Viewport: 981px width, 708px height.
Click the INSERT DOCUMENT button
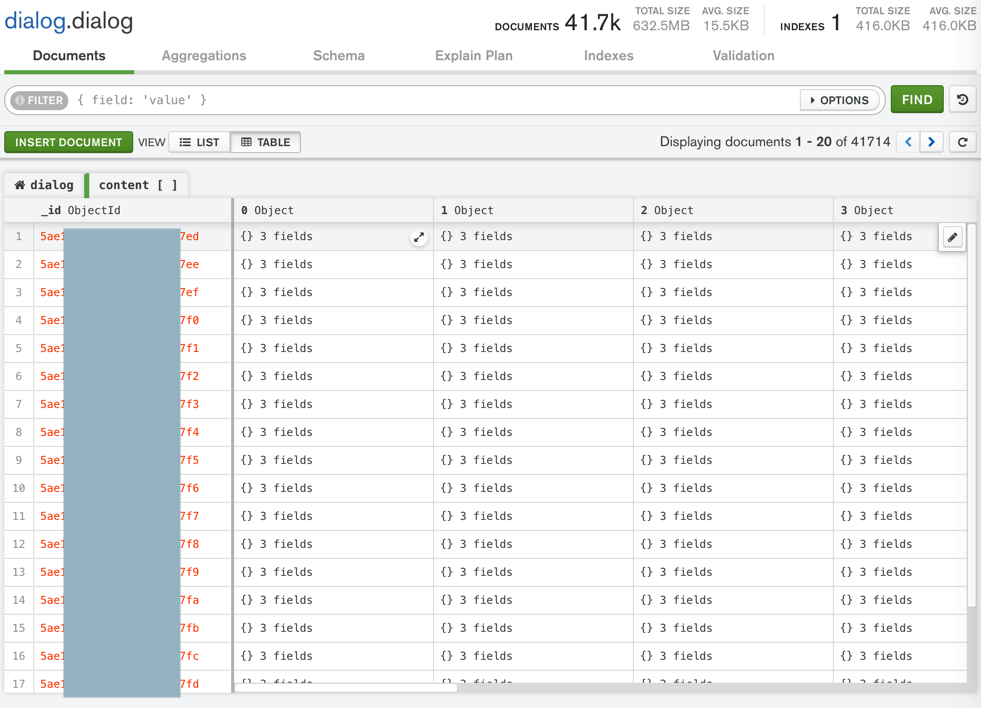click(68, 142)
